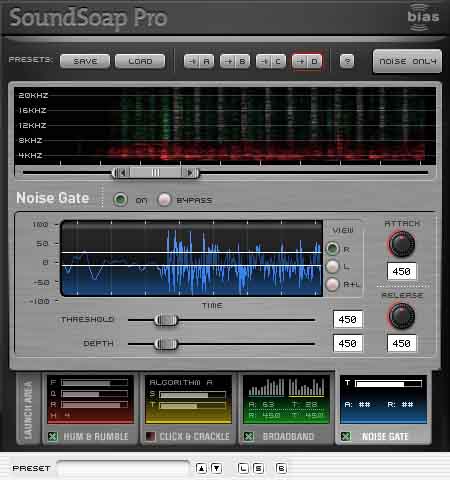The width and height of the screenshot is (450, 480).
Task: Click the preset L button
Action: (x=243, y=468)
